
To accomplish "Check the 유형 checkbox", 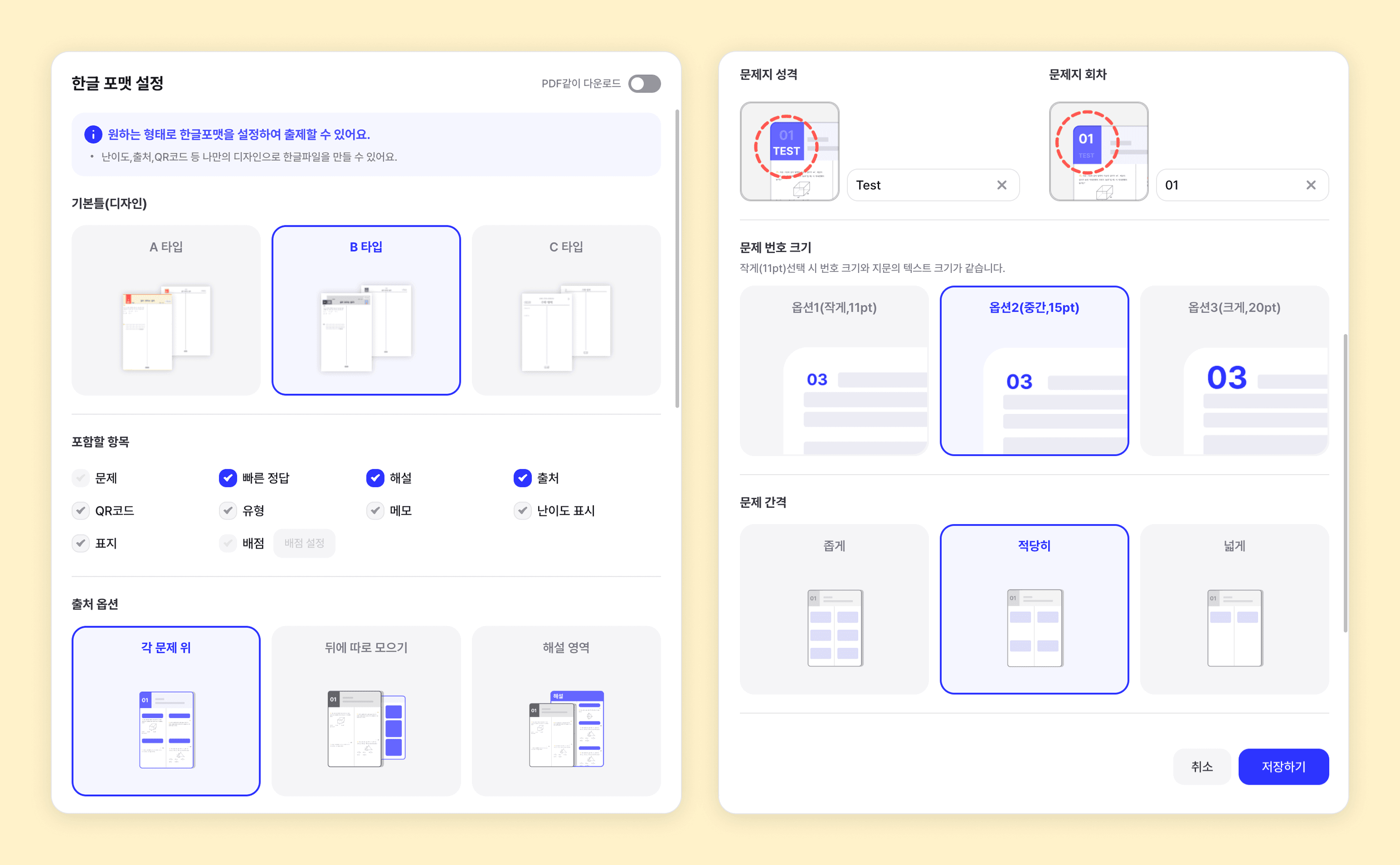I will point(228,510).
